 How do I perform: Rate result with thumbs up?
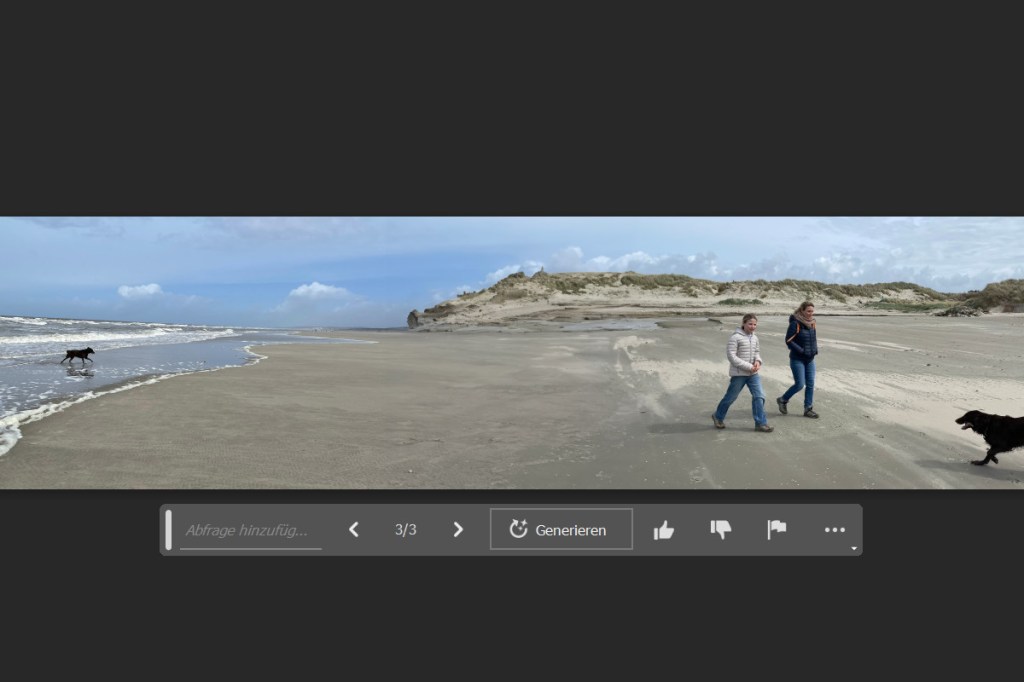(x=664, y=530)
